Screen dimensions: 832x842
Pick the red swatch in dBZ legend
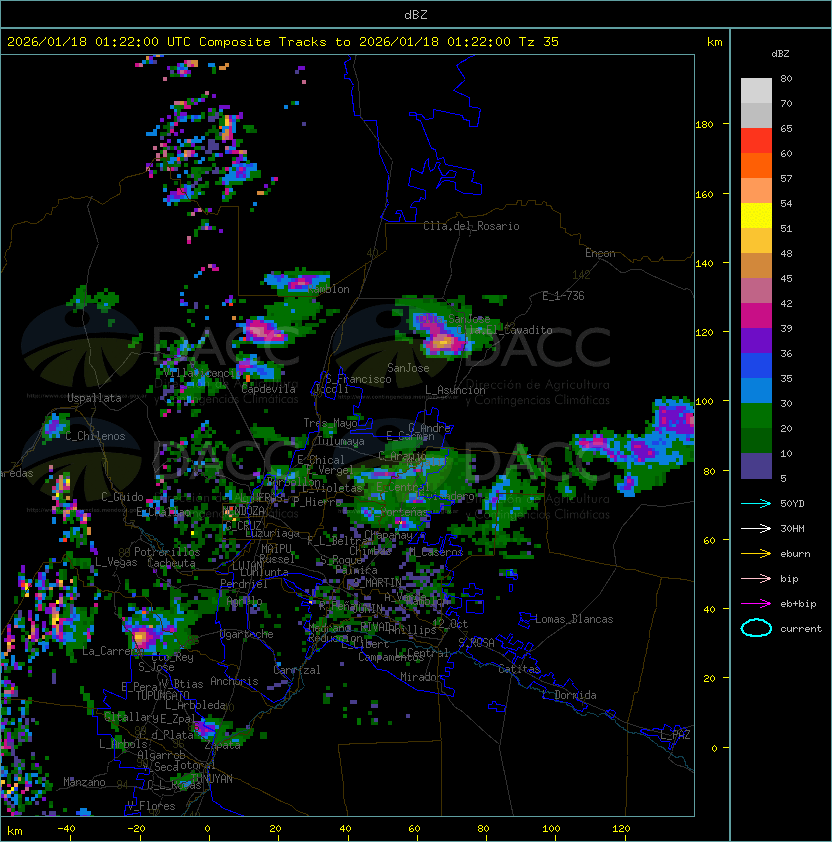pos(756,141)
